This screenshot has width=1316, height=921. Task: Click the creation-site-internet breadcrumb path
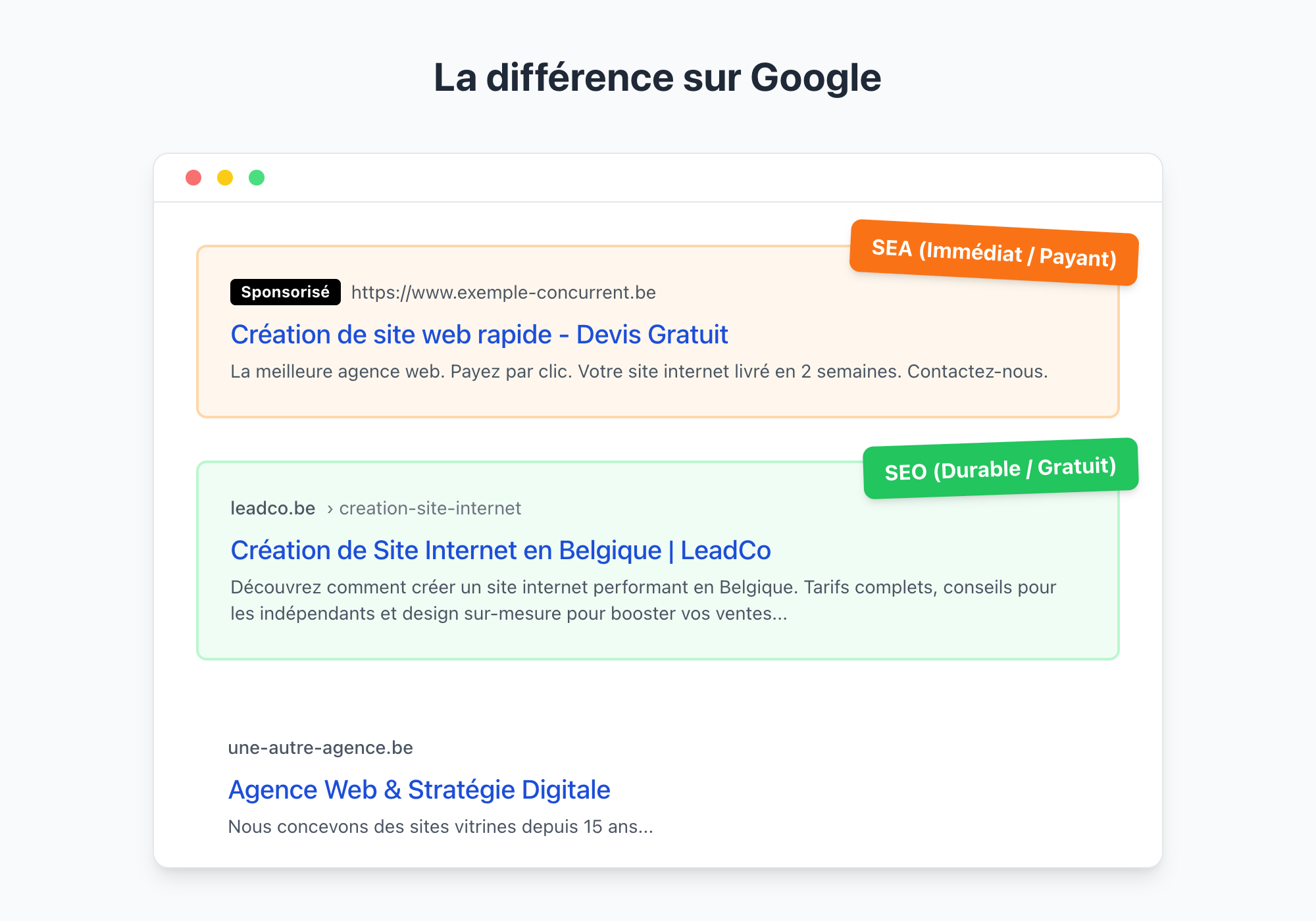click(x=430, y=508)
